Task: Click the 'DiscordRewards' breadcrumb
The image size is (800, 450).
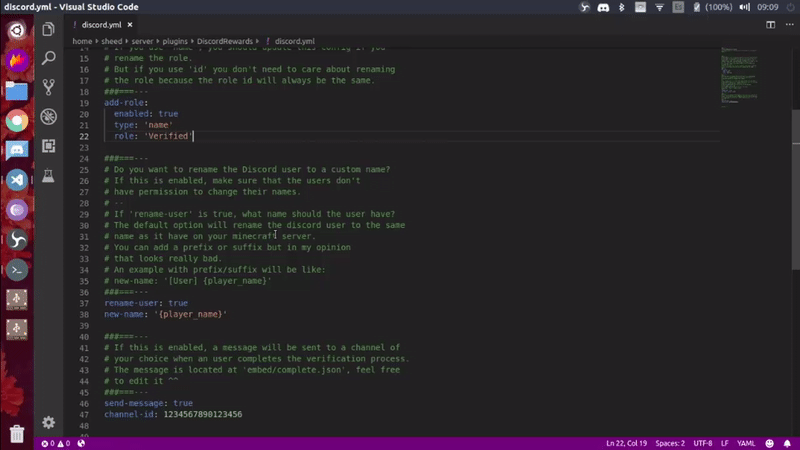Action: [x=224, y=41]
